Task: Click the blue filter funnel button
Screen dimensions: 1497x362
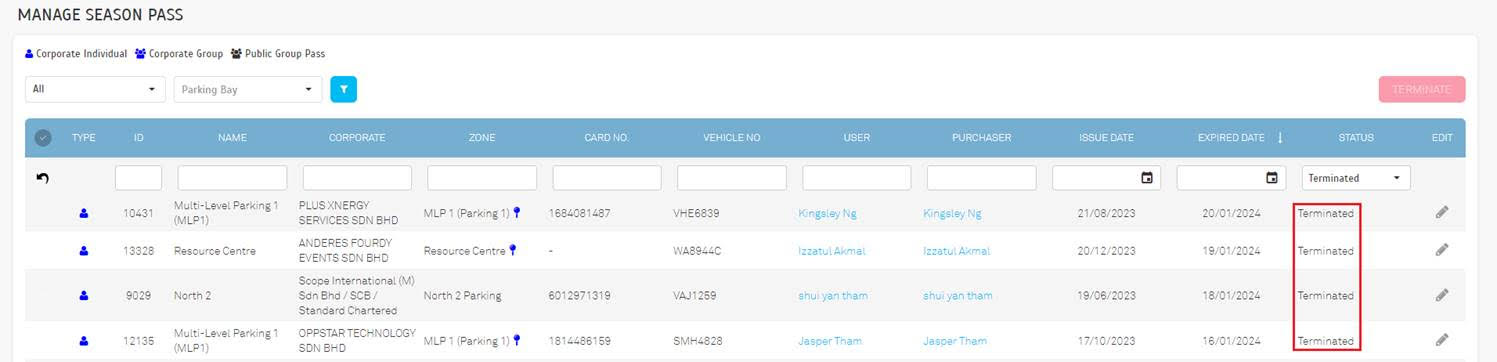Action: 344,89
